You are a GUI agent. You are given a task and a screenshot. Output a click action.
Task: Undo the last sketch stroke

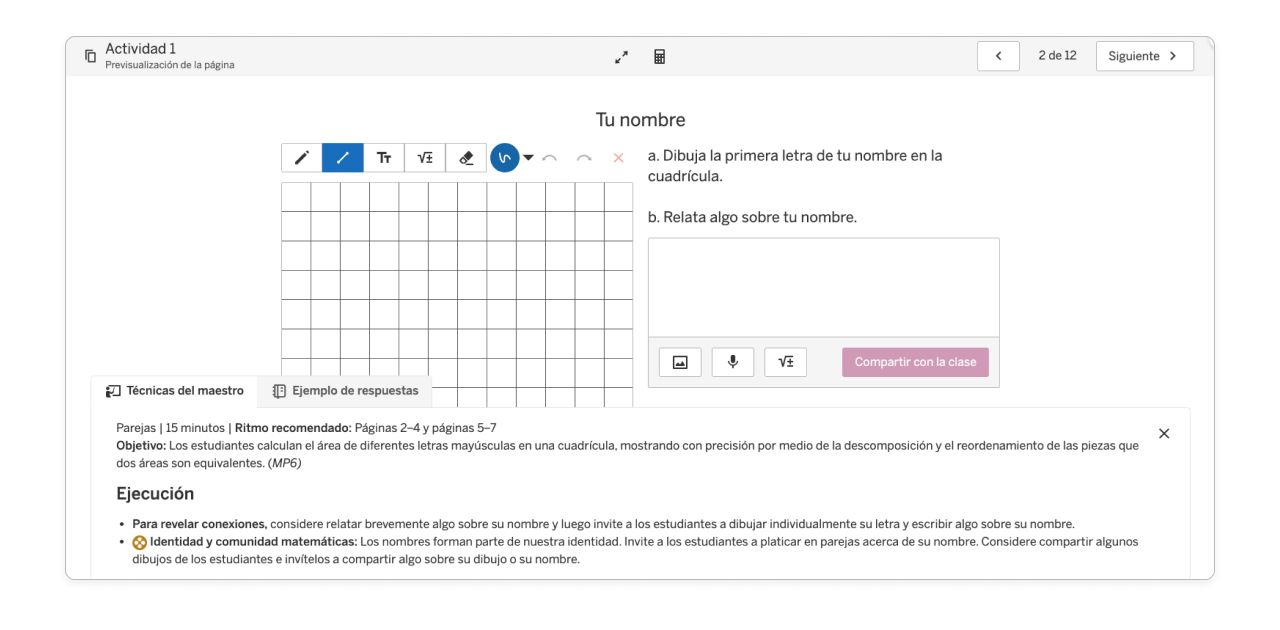coord(550,158)
